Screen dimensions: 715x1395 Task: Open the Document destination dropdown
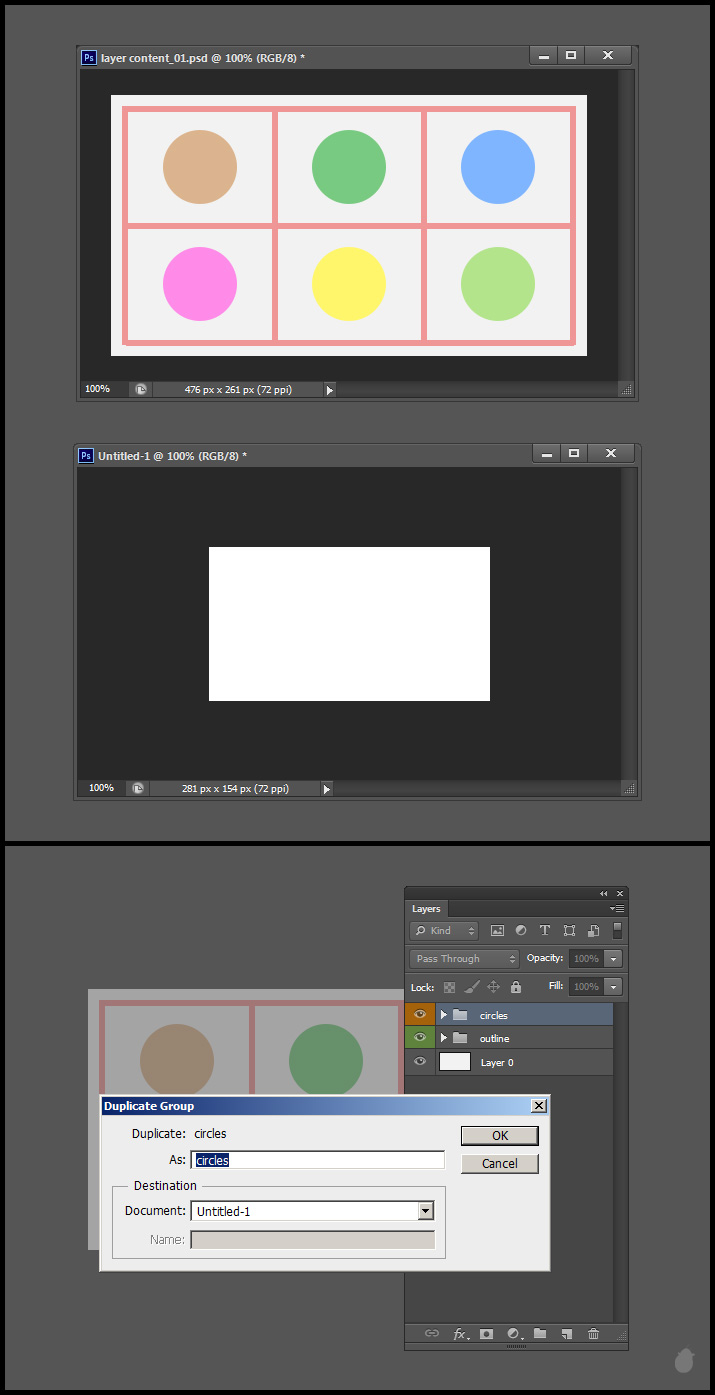point(426,1211)
